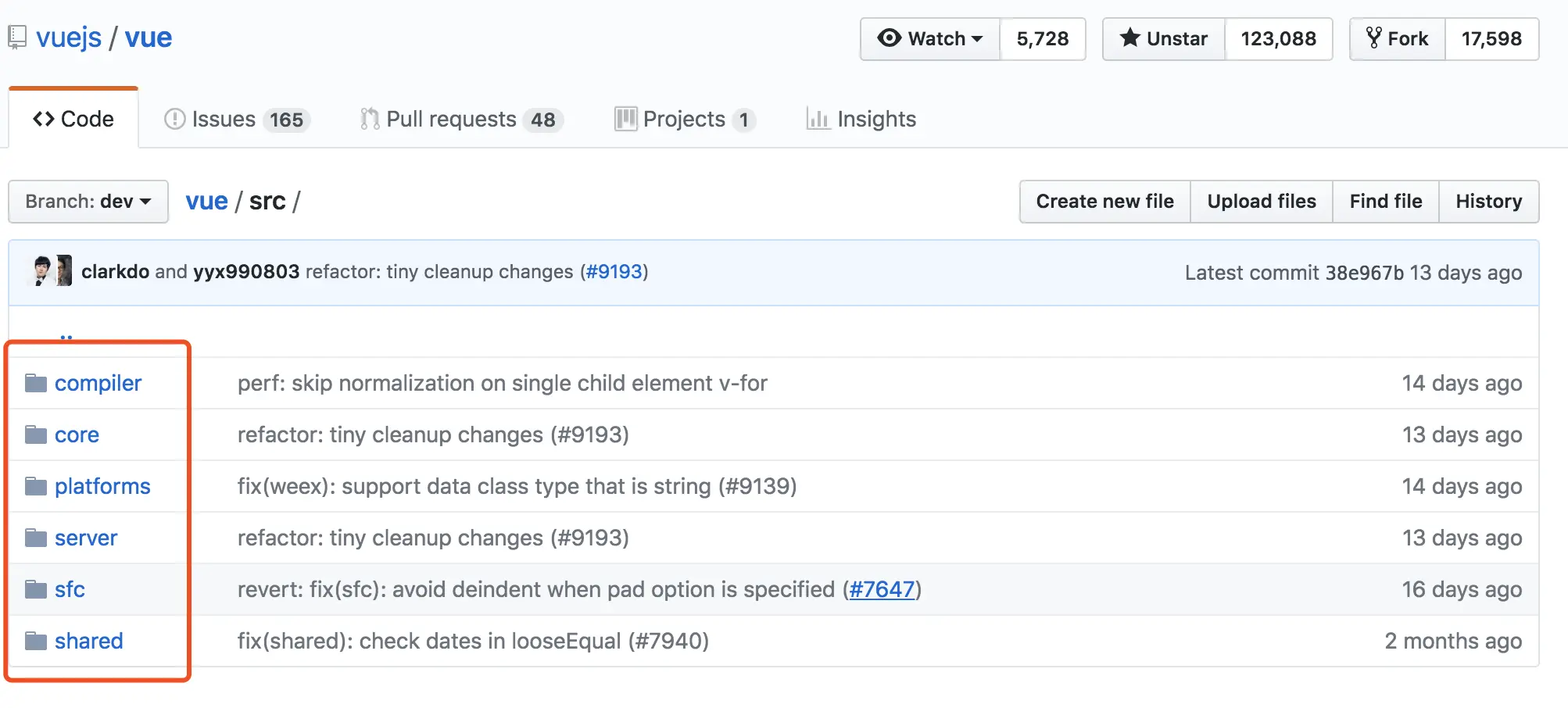Viewport: 1568px width, 708px height.
Task: Click the sfc folder icon
Action: coord(36,589)
